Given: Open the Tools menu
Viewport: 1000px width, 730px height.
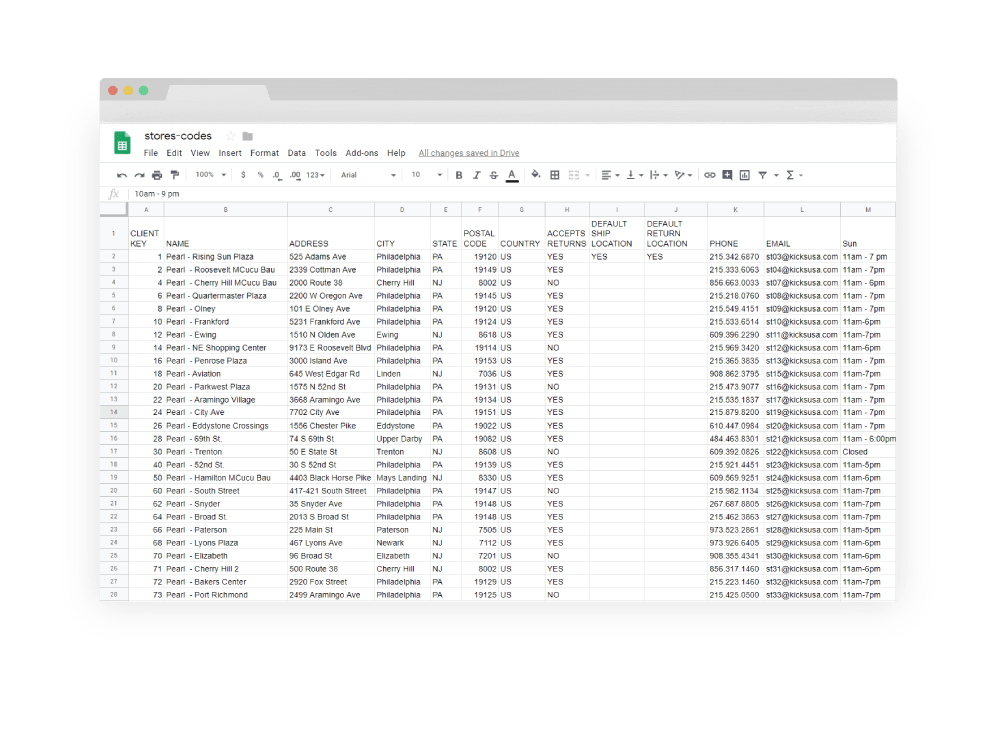Looking at the screenshot, I should pos(325,153).
